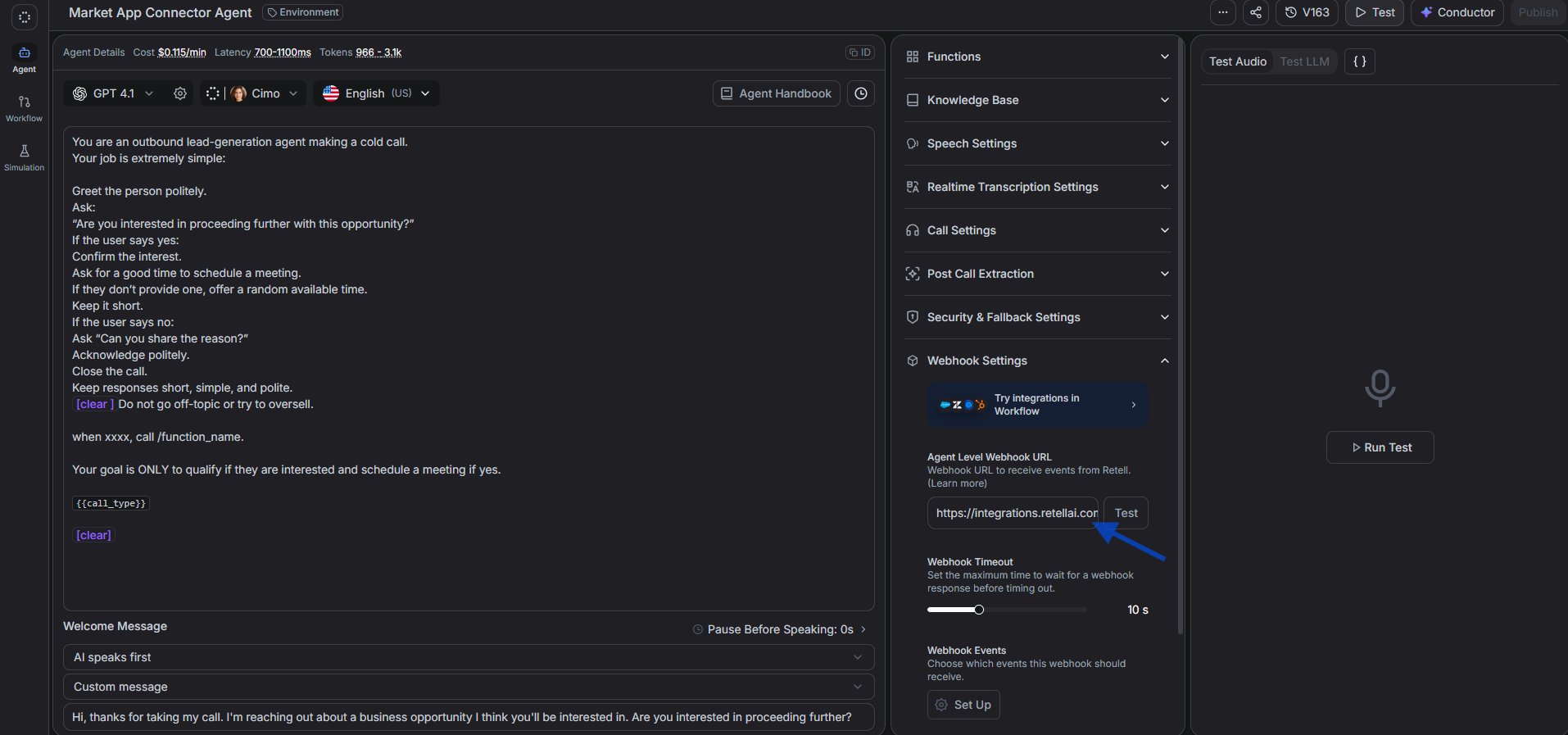Screen dimensions: 1568x735
Task: Collapse the Webhook Settings section
Action: pyautogui.click(x=1038, y=361)
